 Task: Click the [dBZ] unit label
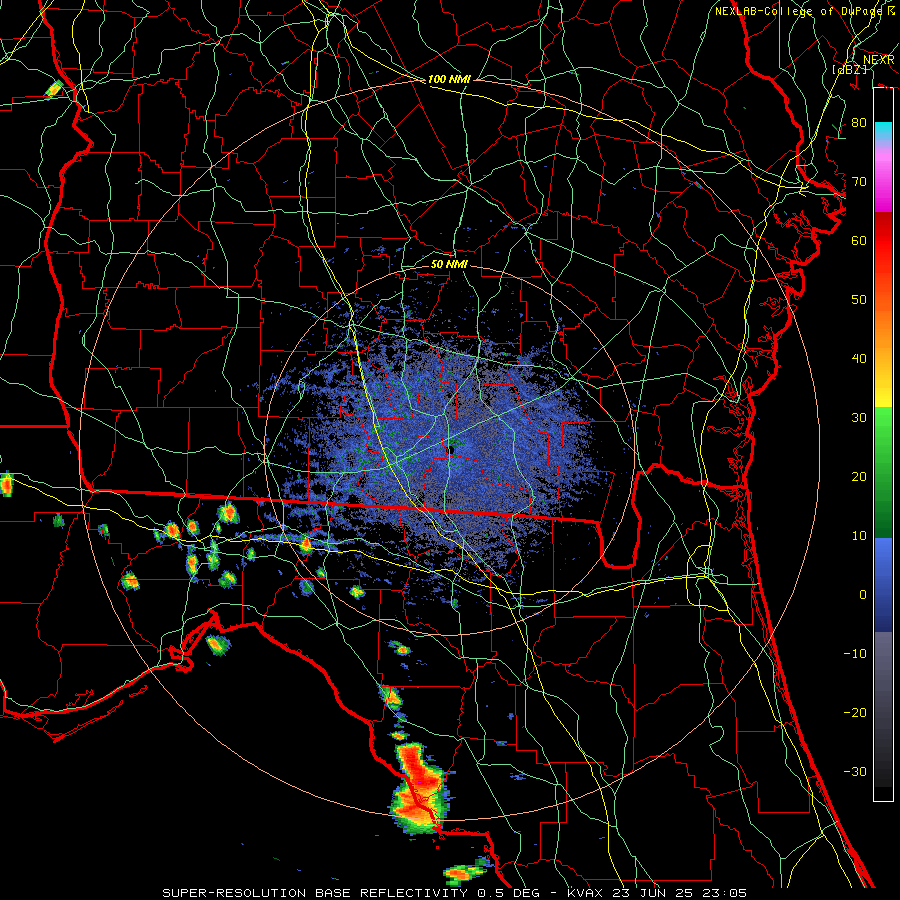point(850,69)
